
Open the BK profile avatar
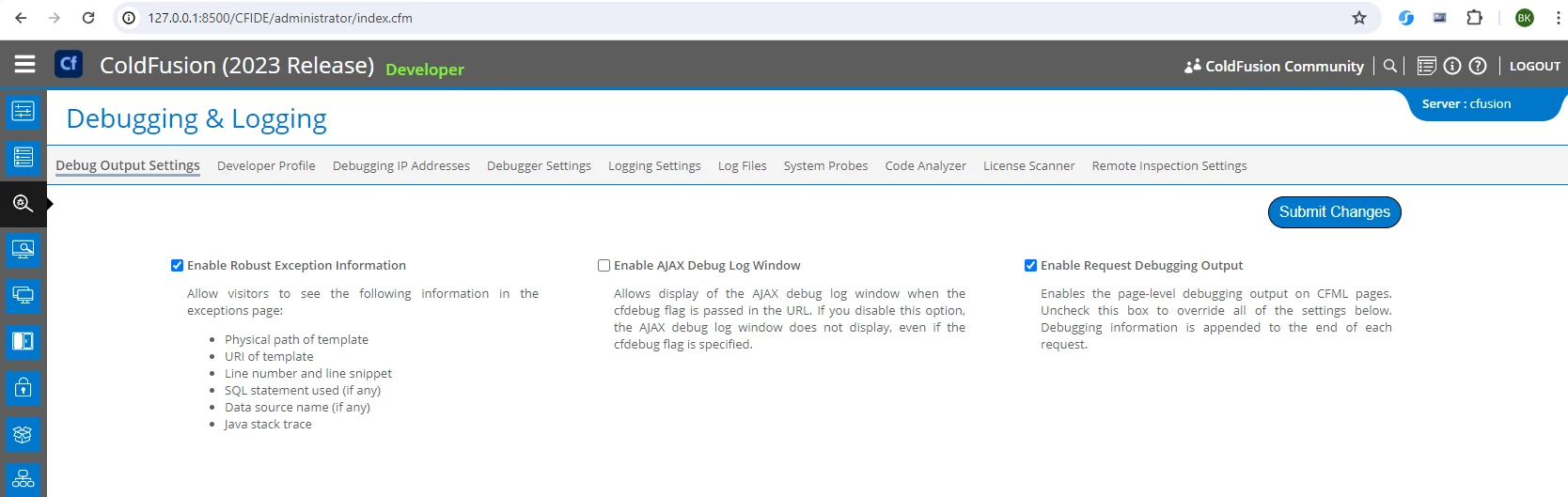1525,18
